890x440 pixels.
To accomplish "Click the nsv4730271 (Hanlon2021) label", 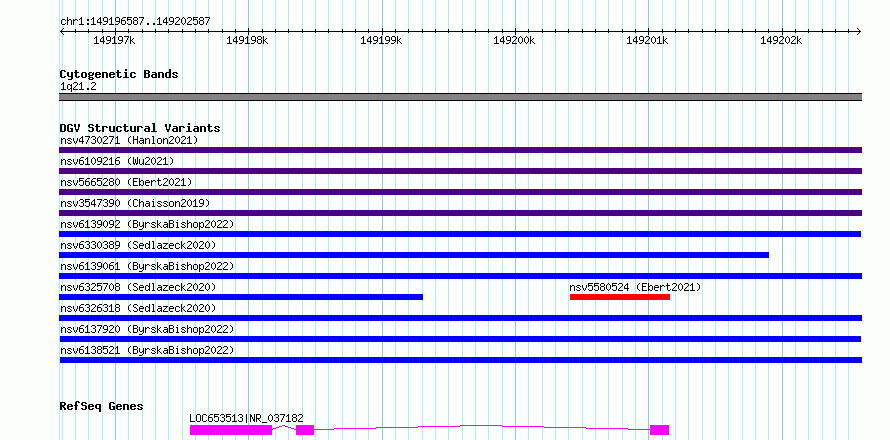I will coord(129,140).
